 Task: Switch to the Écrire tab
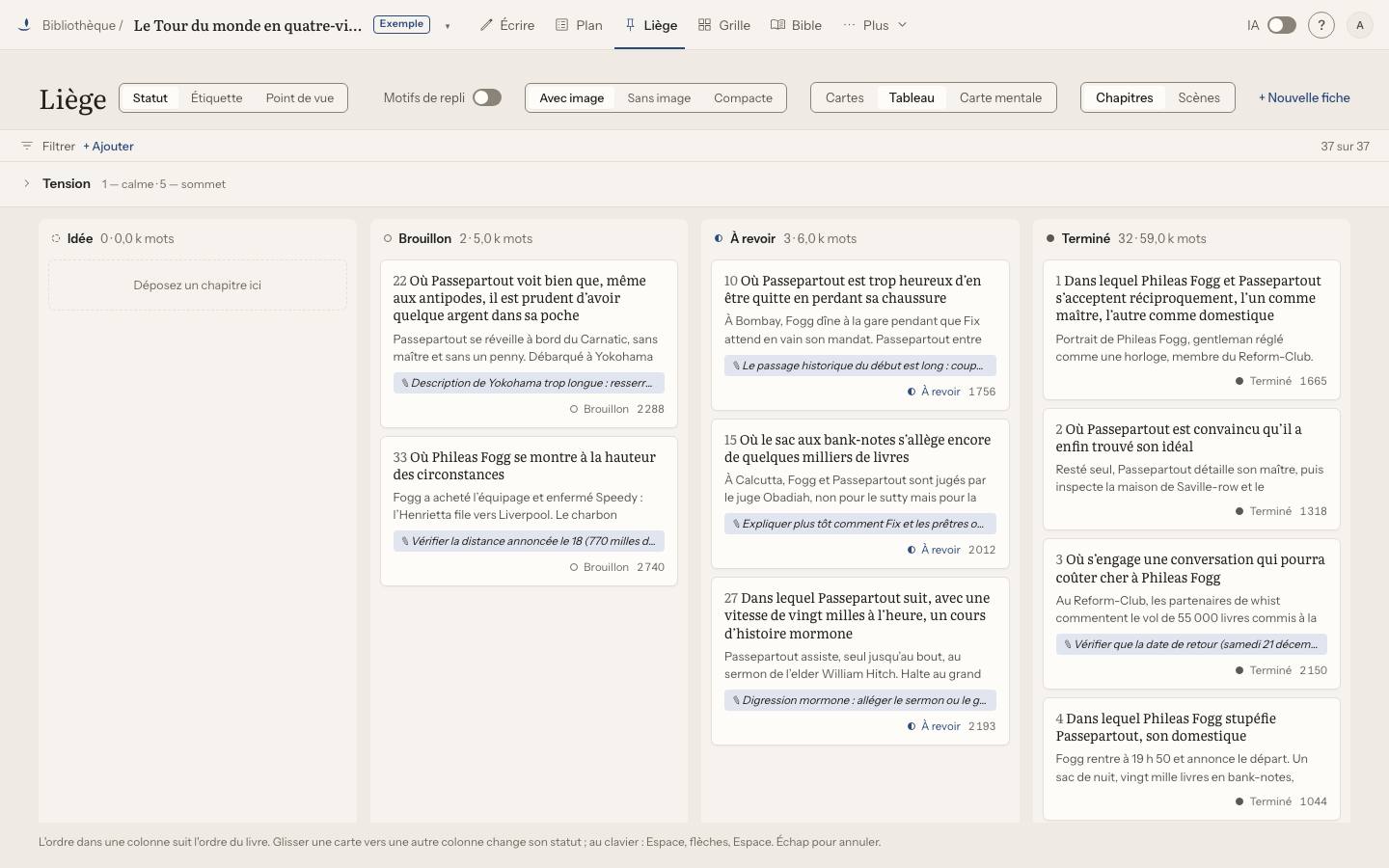click(507, 25)
